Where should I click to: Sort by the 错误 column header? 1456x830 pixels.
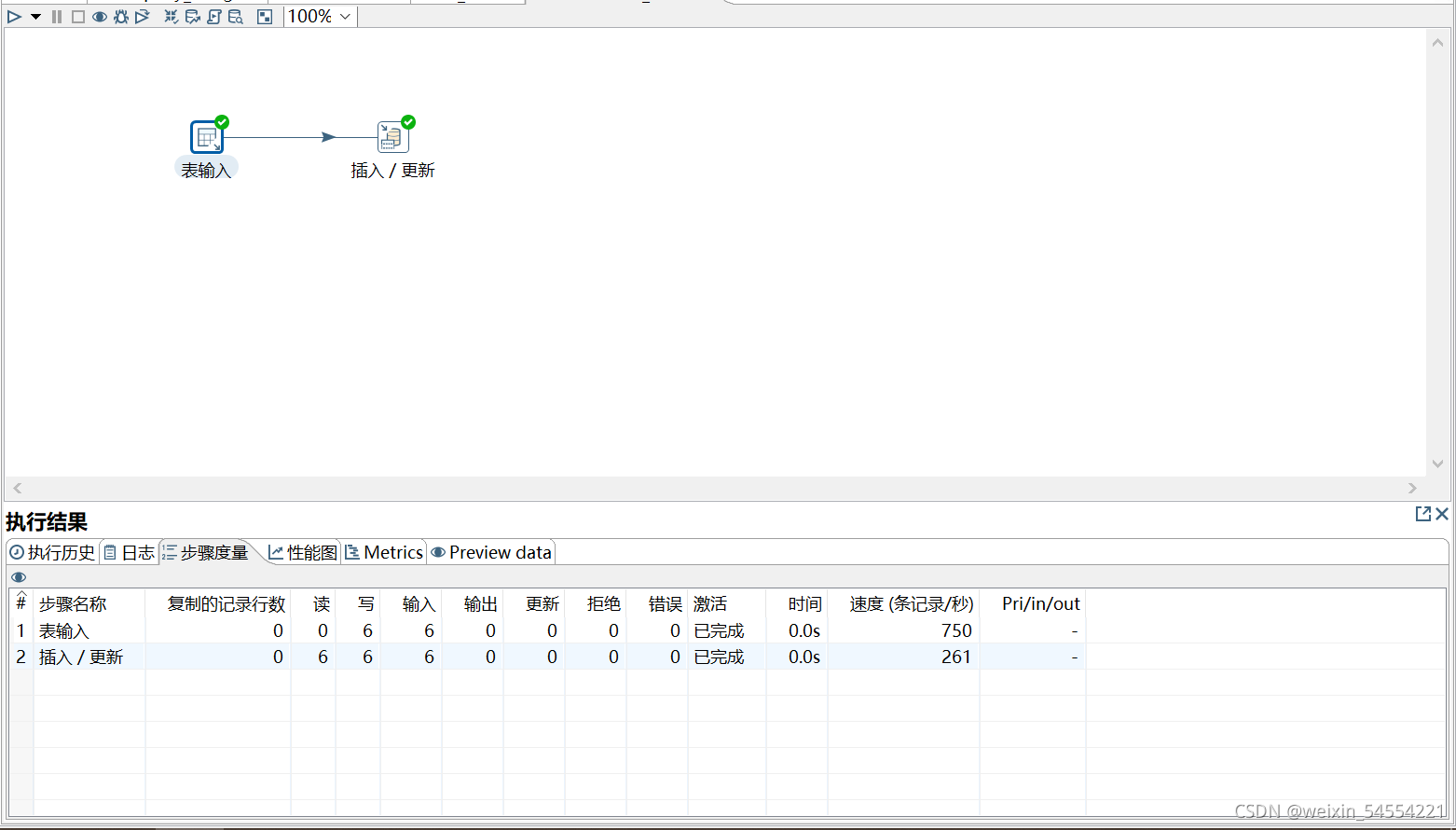(657, 603)
